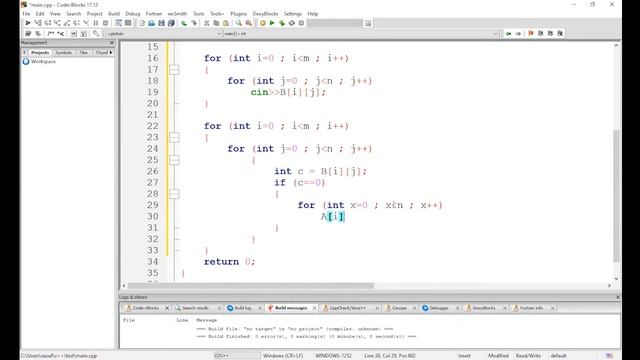Collapse the code fold at line 17
640x360 pixels.
tap(174, 70)
